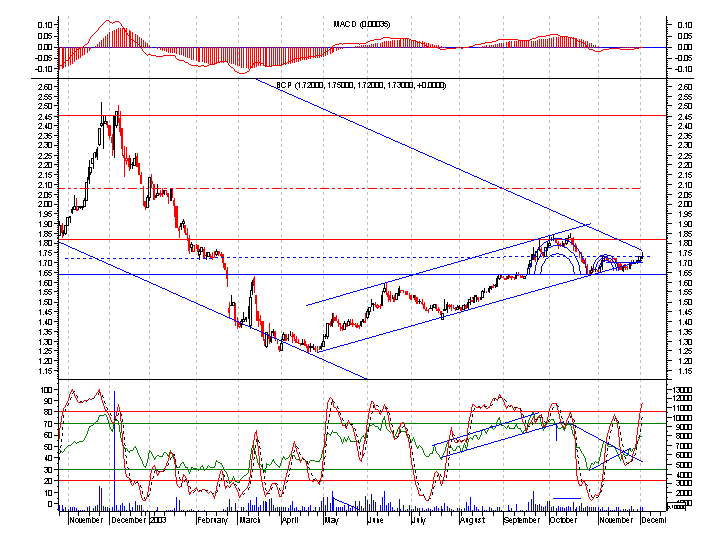Click the cut-off Decem label at axis end

pyautogui.click(x=654, y=520)
